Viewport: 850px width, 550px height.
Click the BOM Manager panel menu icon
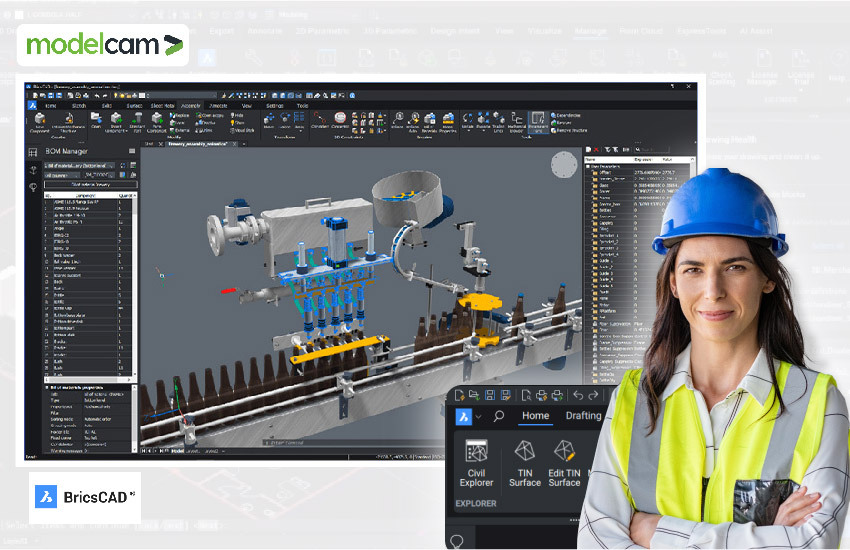point(132,151)
